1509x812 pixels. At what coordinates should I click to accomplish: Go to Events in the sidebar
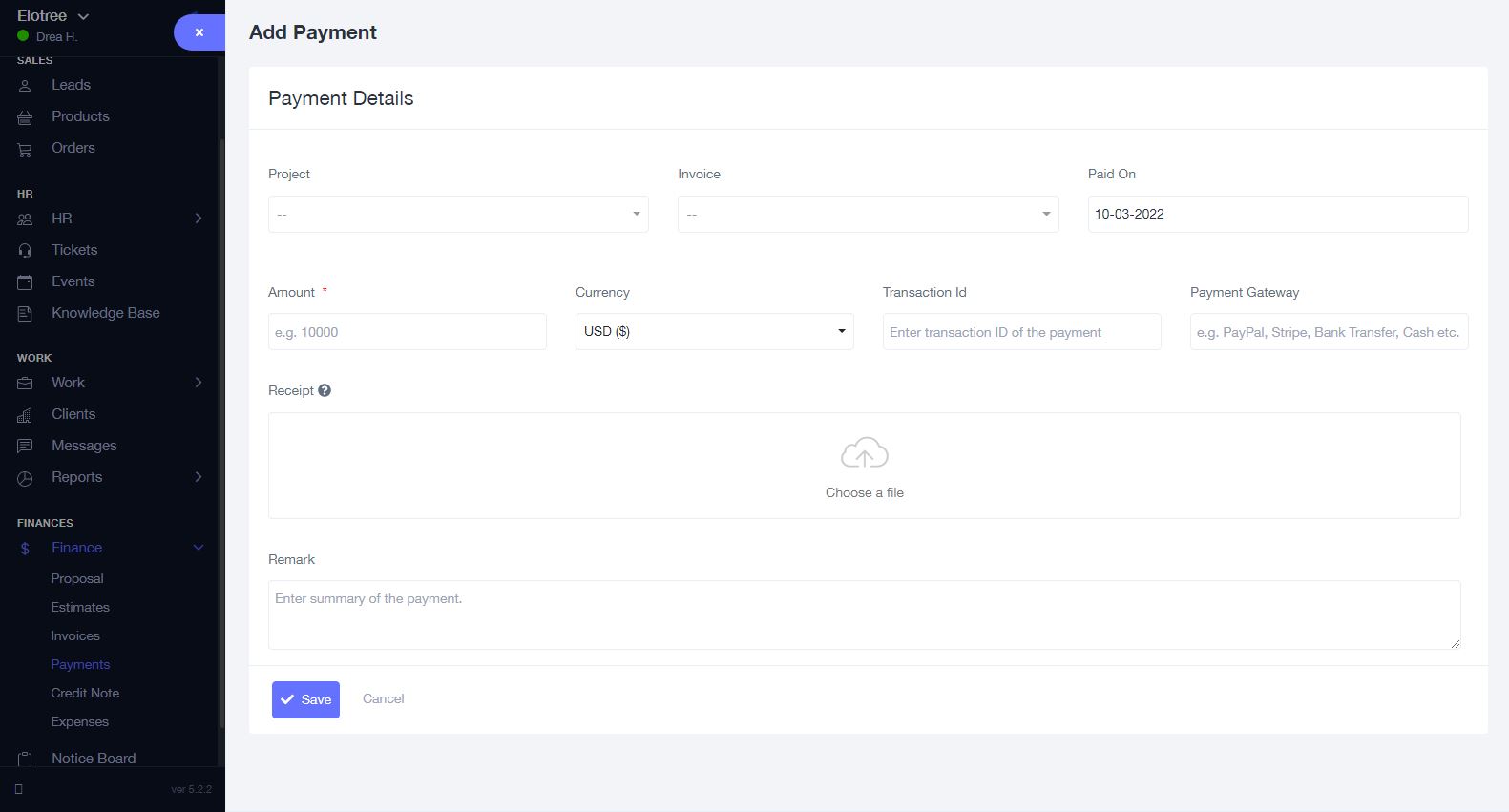pos(73,281)
